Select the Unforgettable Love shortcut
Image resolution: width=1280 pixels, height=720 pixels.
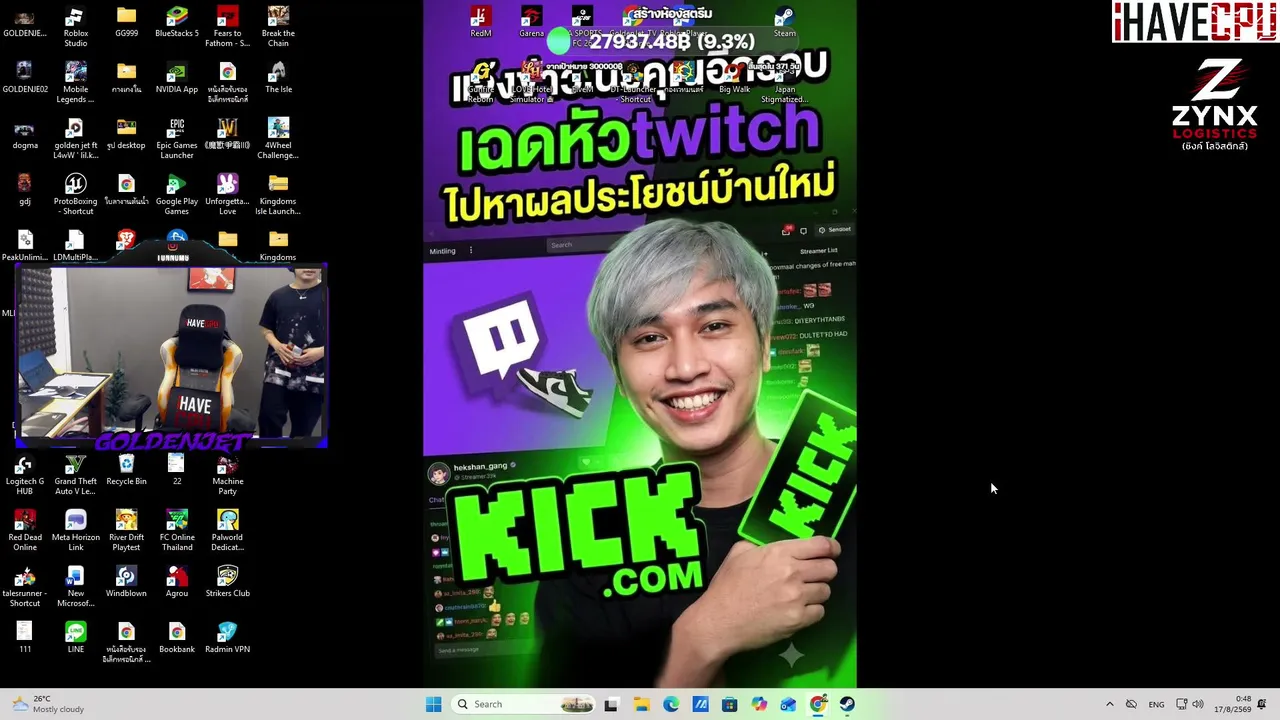[227, 195]
